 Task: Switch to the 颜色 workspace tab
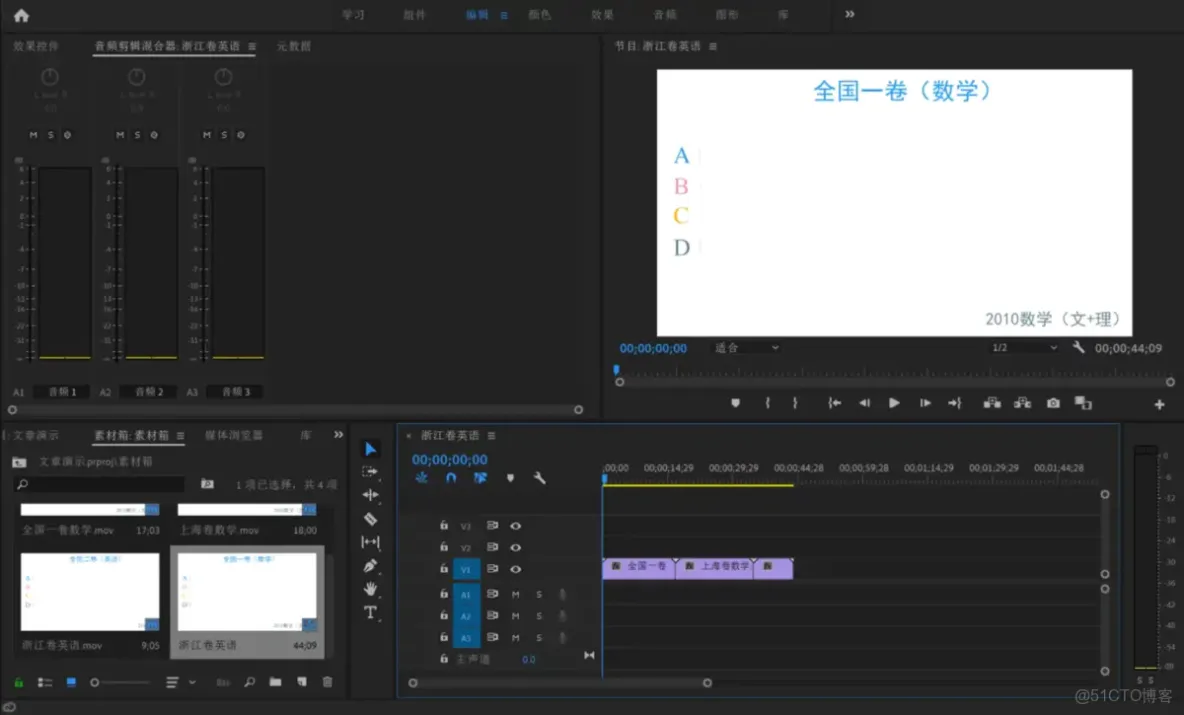pos(539,15)
